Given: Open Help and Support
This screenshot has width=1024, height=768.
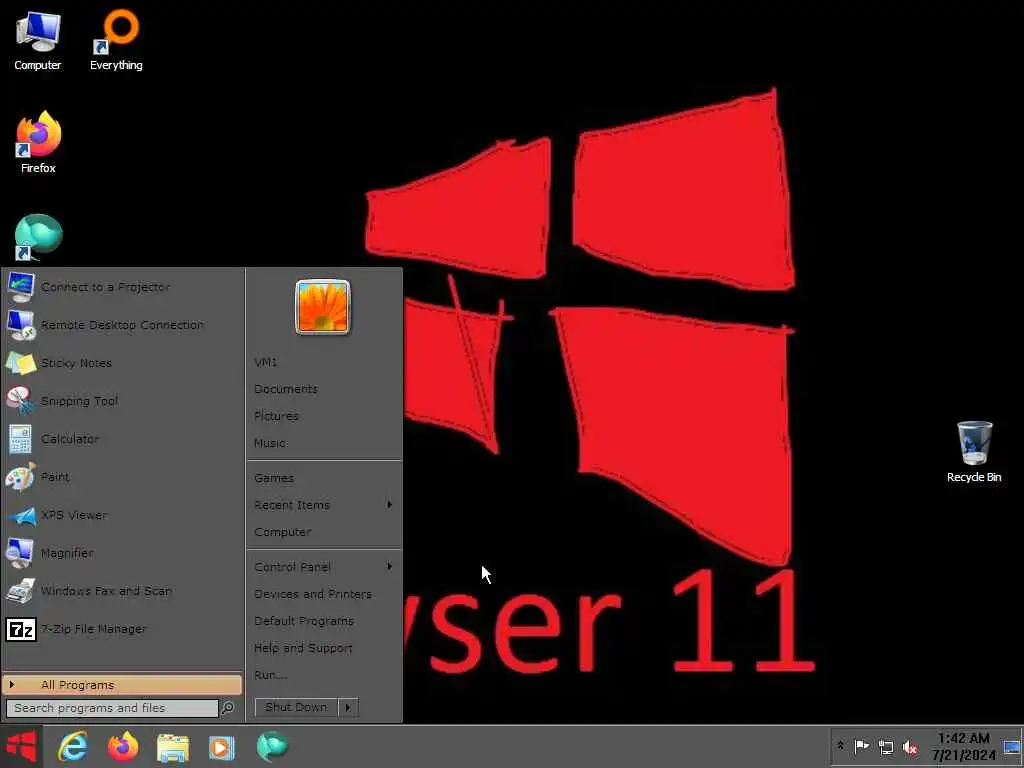Looking at the screenshot, I should click(x=303, y=648).
